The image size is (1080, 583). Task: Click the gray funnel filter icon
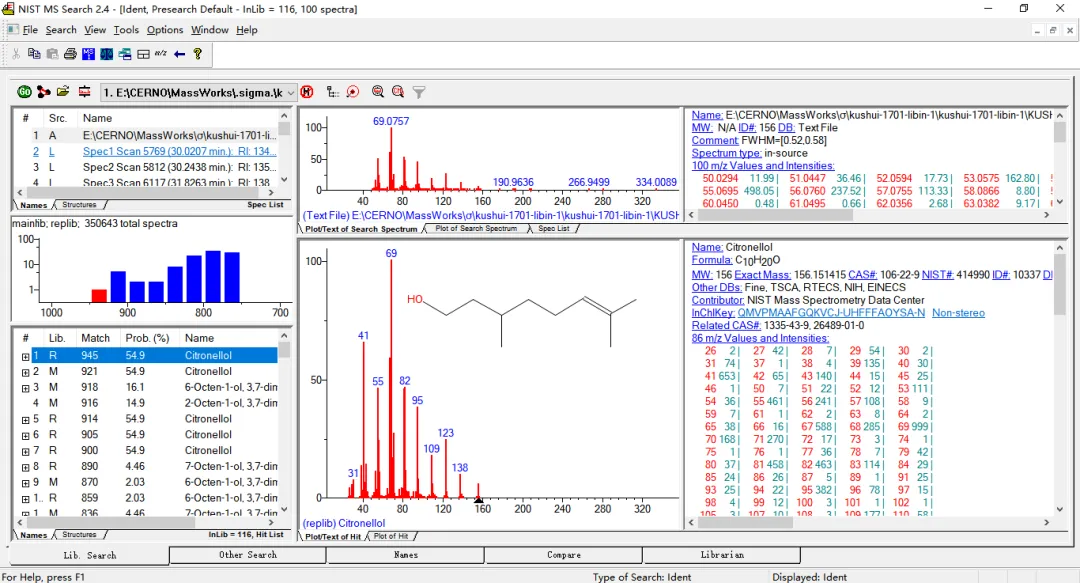pyautogui.click(x=419, y=92)
